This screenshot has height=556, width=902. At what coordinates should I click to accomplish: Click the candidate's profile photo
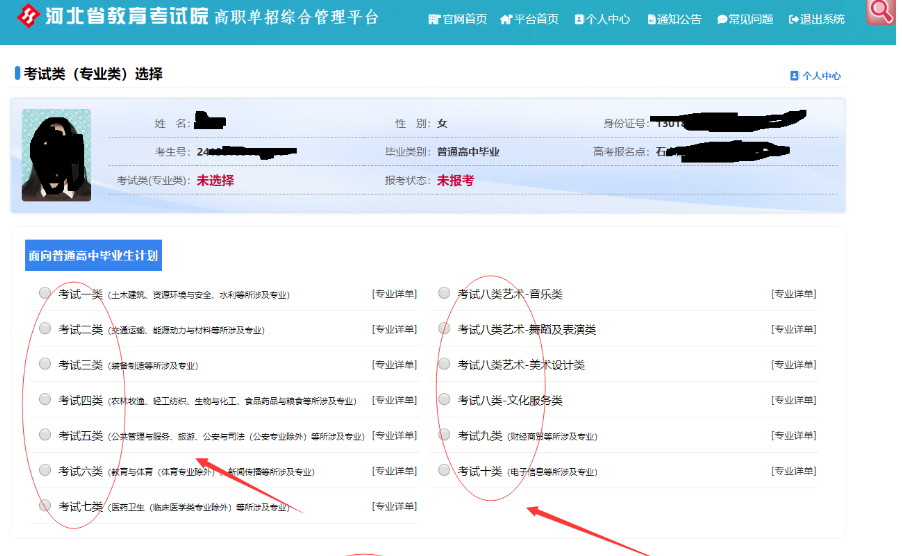(56, 155)
